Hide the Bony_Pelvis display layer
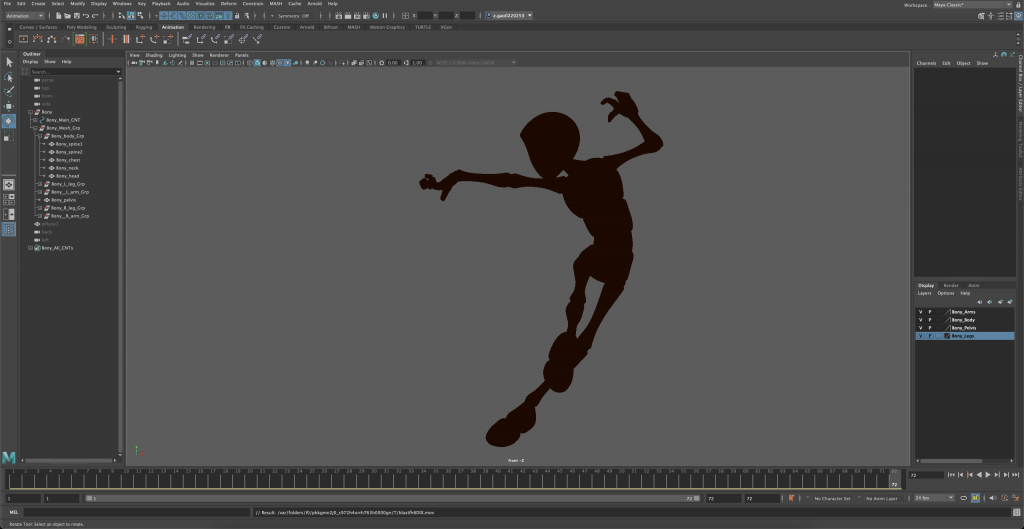Screen dimensions: 1024x529 click(x=920, y=328)
